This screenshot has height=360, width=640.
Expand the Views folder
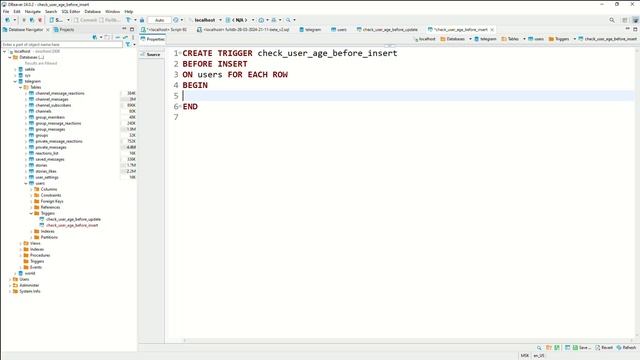(x=21, y=243)
